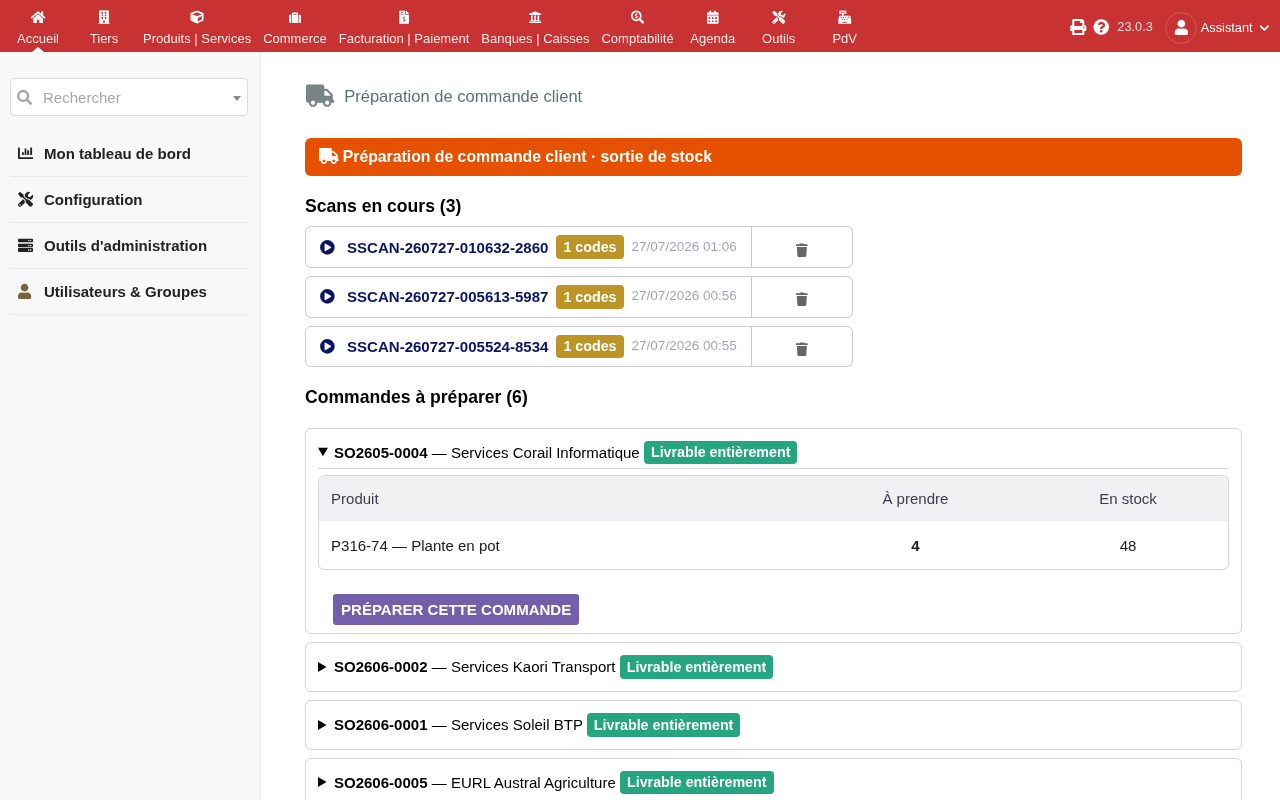The width and height of the screenshot is (1280, 800).
Task: Click version number 23.0.3
Action: coord(1135,27)
